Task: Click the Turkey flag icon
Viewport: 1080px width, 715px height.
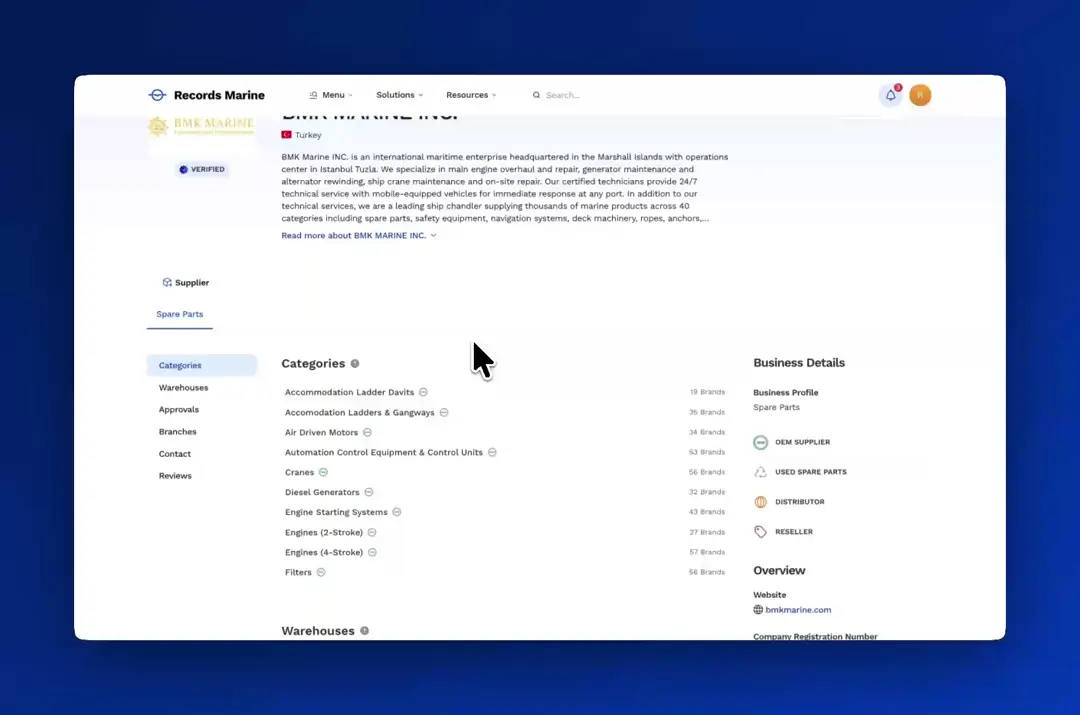Action: click(287, 135)
